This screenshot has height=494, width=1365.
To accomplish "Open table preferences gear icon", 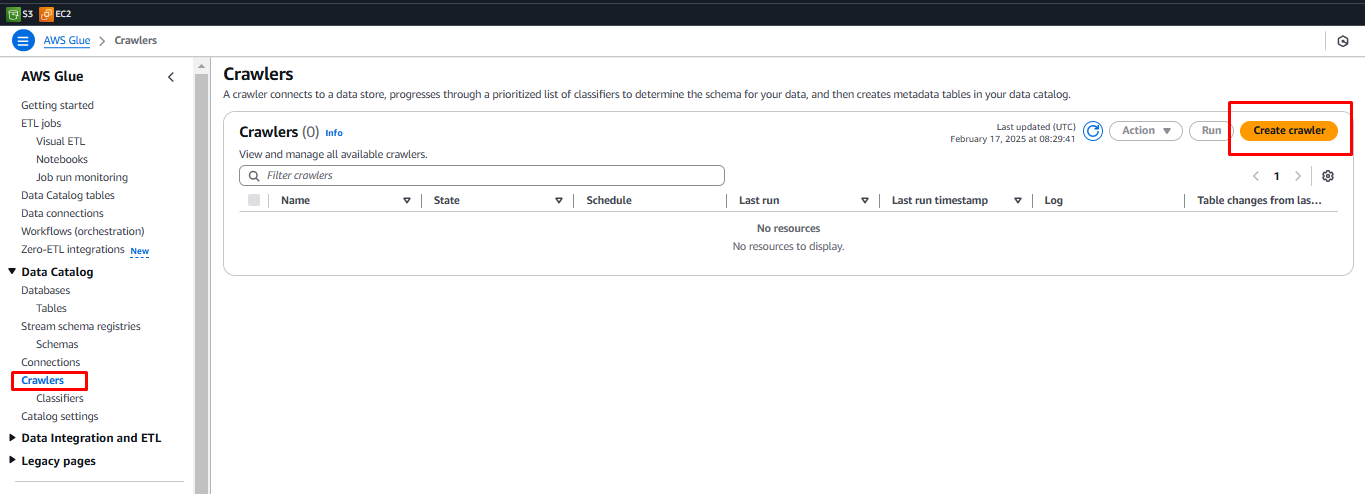I will click(1328, 176).
